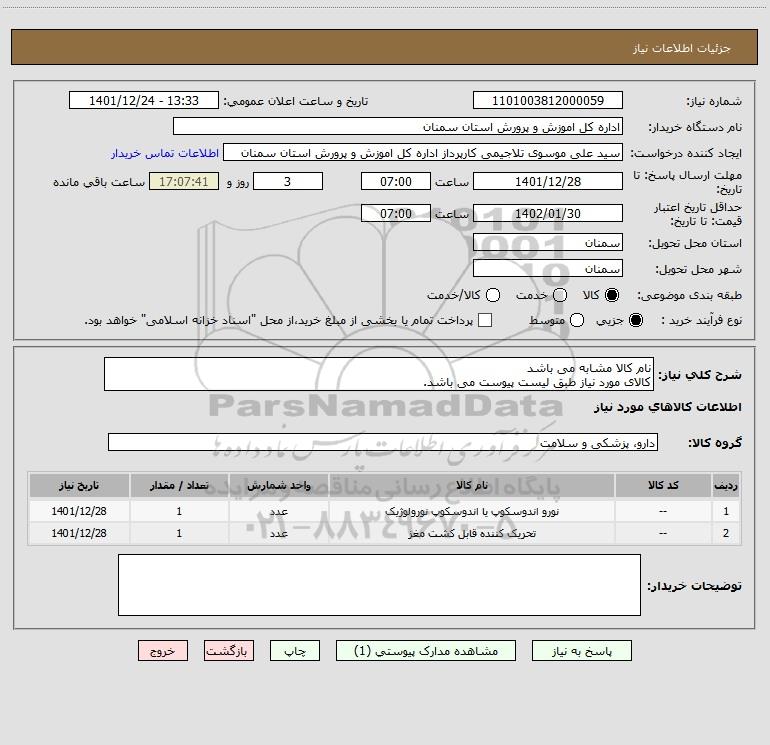Select the جزیی purchase type radio

coord(636,320)
